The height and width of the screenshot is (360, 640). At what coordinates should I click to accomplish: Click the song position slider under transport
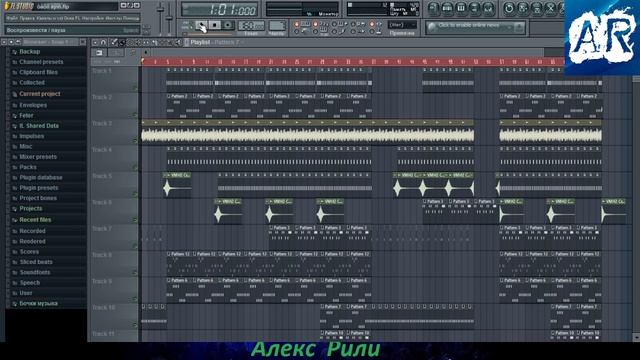(208, 34)
